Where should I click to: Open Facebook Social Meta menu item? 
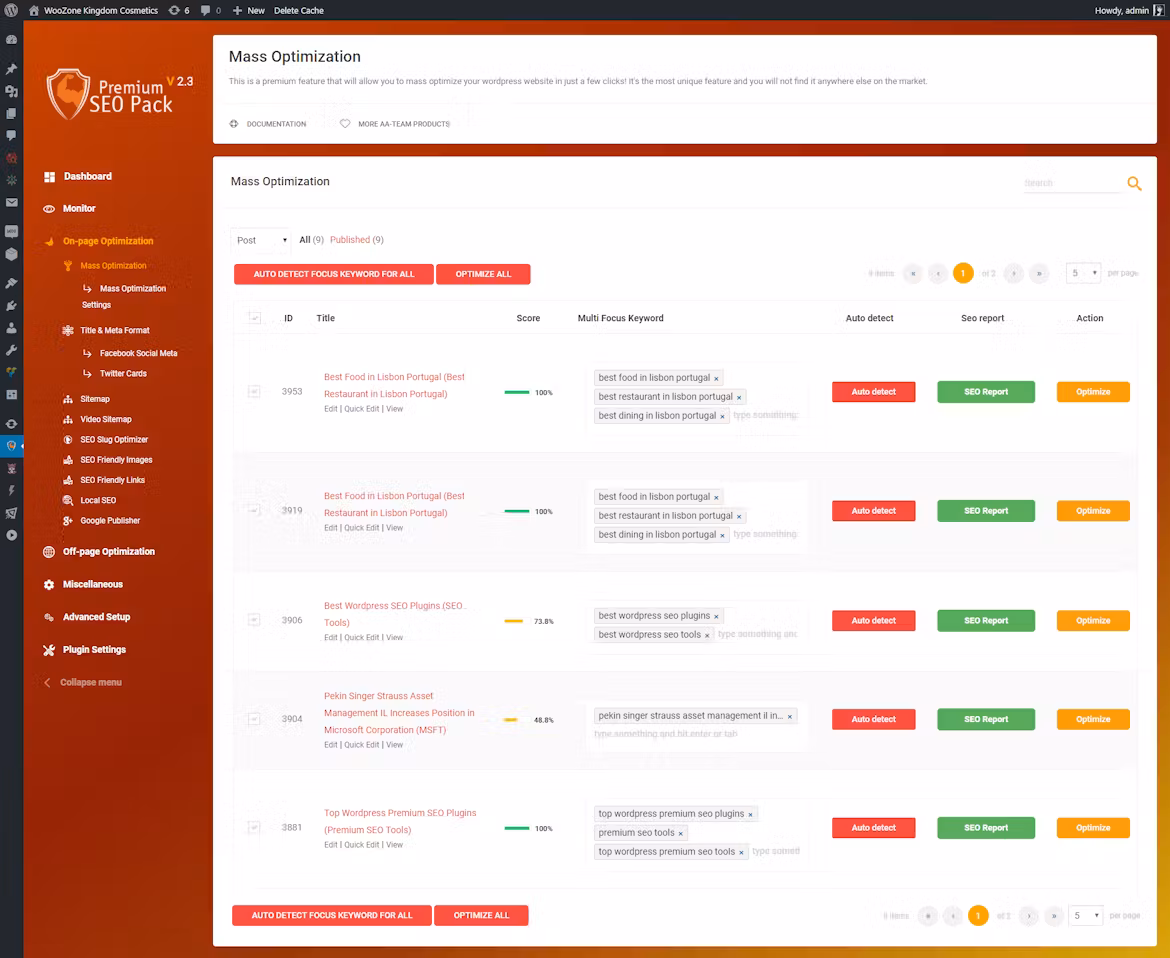138,354
